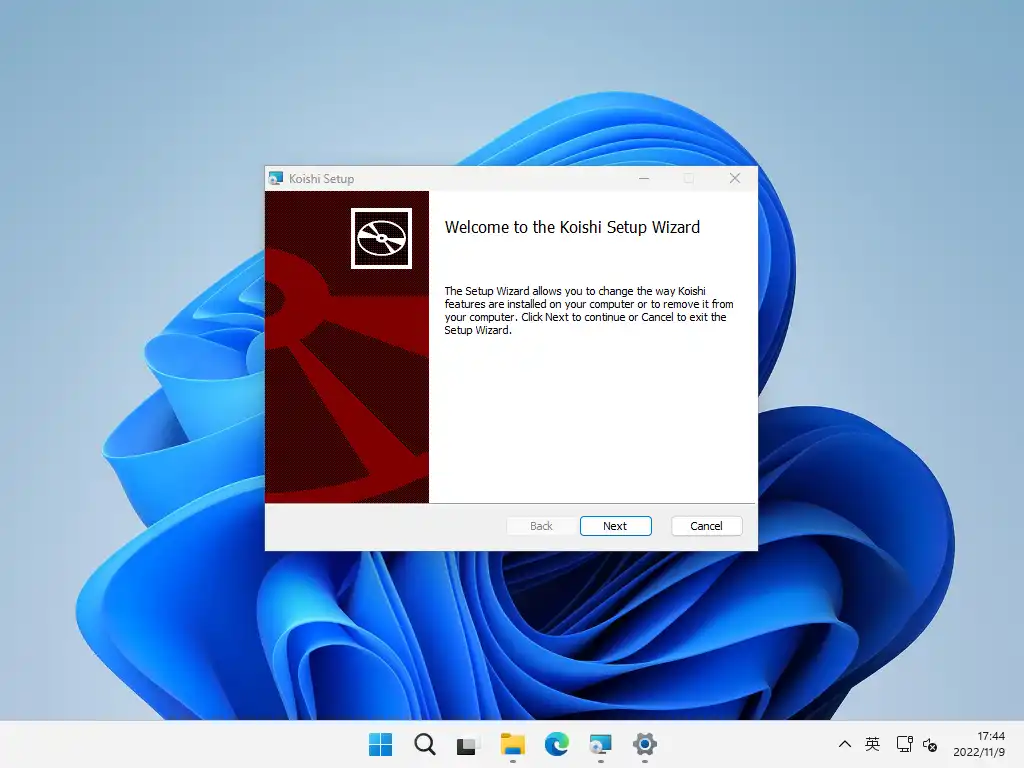The width and height of the screenshot is (1024, 768).
Task: Minimize the Koishi Setup window
Action: [x=644, y=178]
